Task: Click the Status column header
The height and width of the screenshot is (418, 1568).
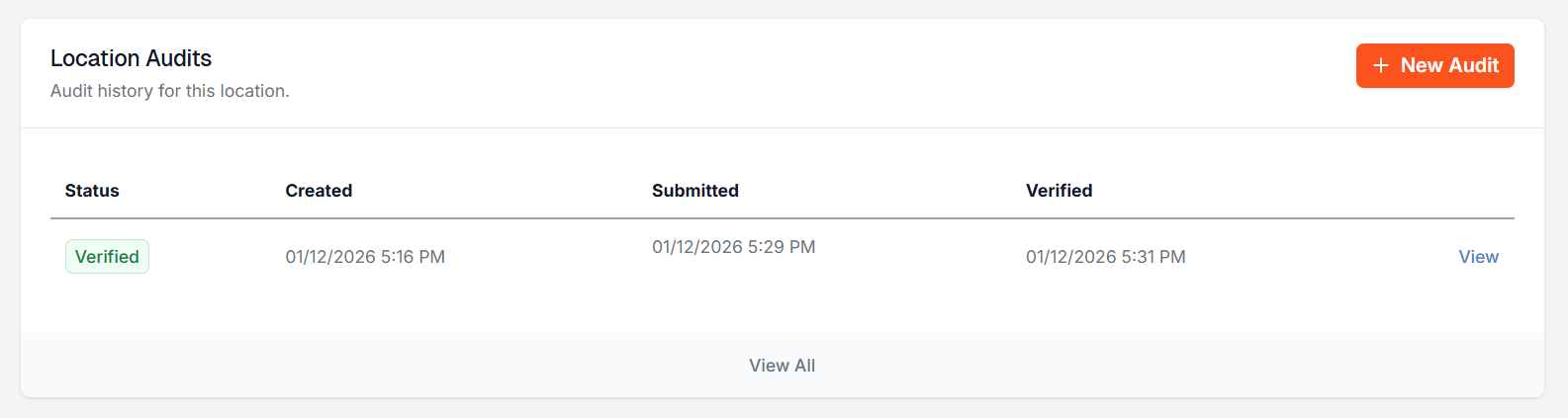Action: pyautogui.click(x=92, y=191)
